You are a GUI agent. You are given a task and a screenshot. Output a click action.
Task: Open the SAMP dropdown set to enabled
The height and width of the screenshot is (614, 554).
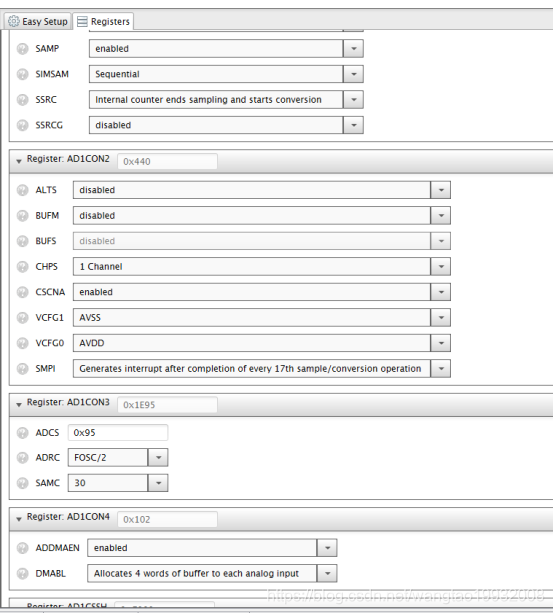[226, 49]
